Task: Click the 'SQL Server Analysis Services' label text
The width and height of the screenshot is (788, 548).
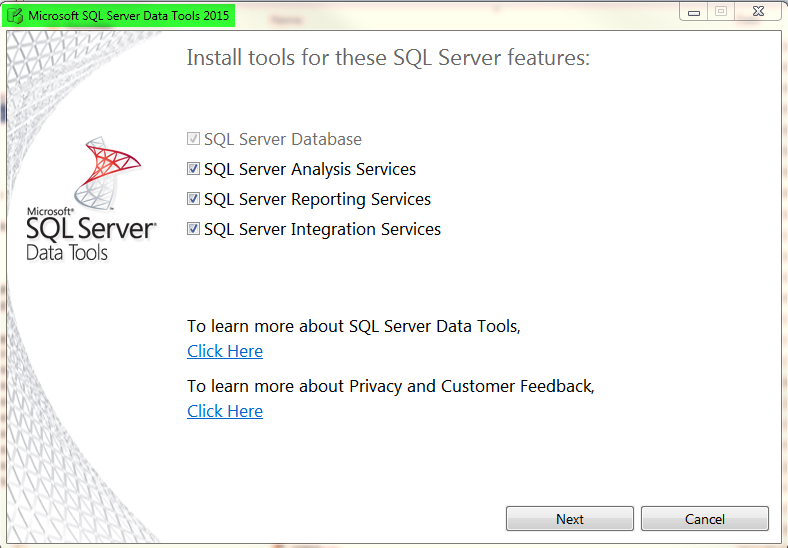Action: (310, 169)
